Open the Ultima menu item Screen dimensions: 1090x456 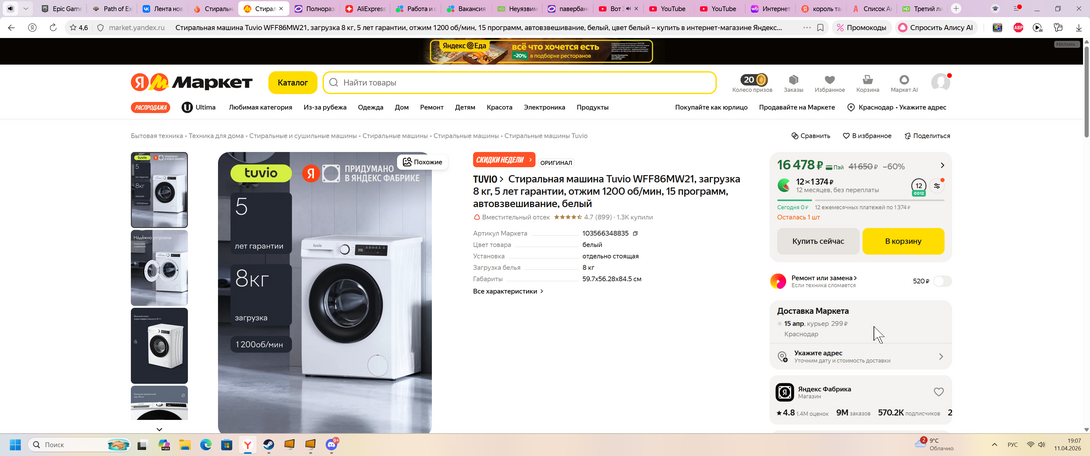(x=199, y=108)
